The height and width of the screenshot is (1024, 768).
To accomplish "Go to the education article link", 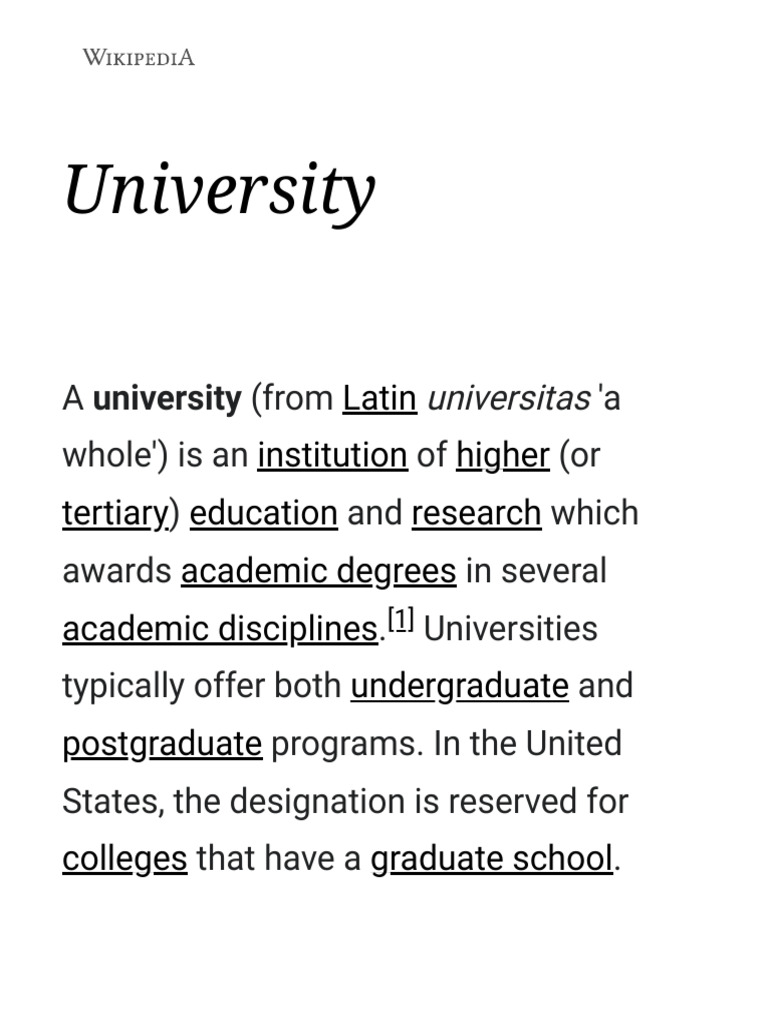I will click(263, 513).
